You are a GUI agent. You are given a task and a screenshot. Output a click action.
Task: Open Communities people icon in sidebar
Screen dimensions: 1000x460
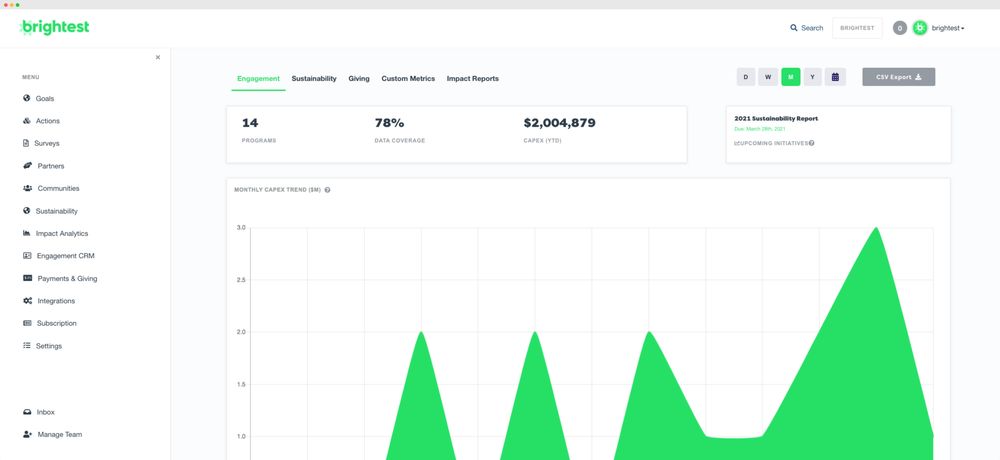click(27, 188)
